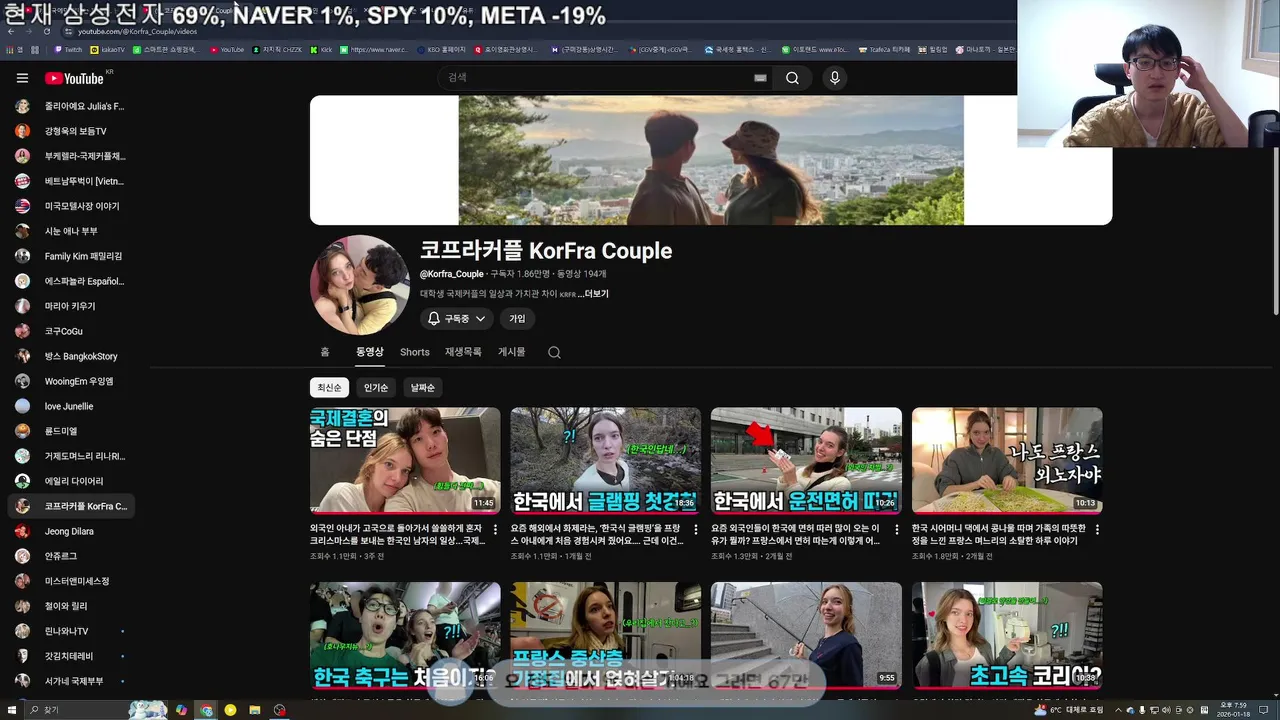This screenshot has width=1280, height=720.
Task: Open Family Kim 패밀리김 subscription
Action: click(x=72, y=256)
